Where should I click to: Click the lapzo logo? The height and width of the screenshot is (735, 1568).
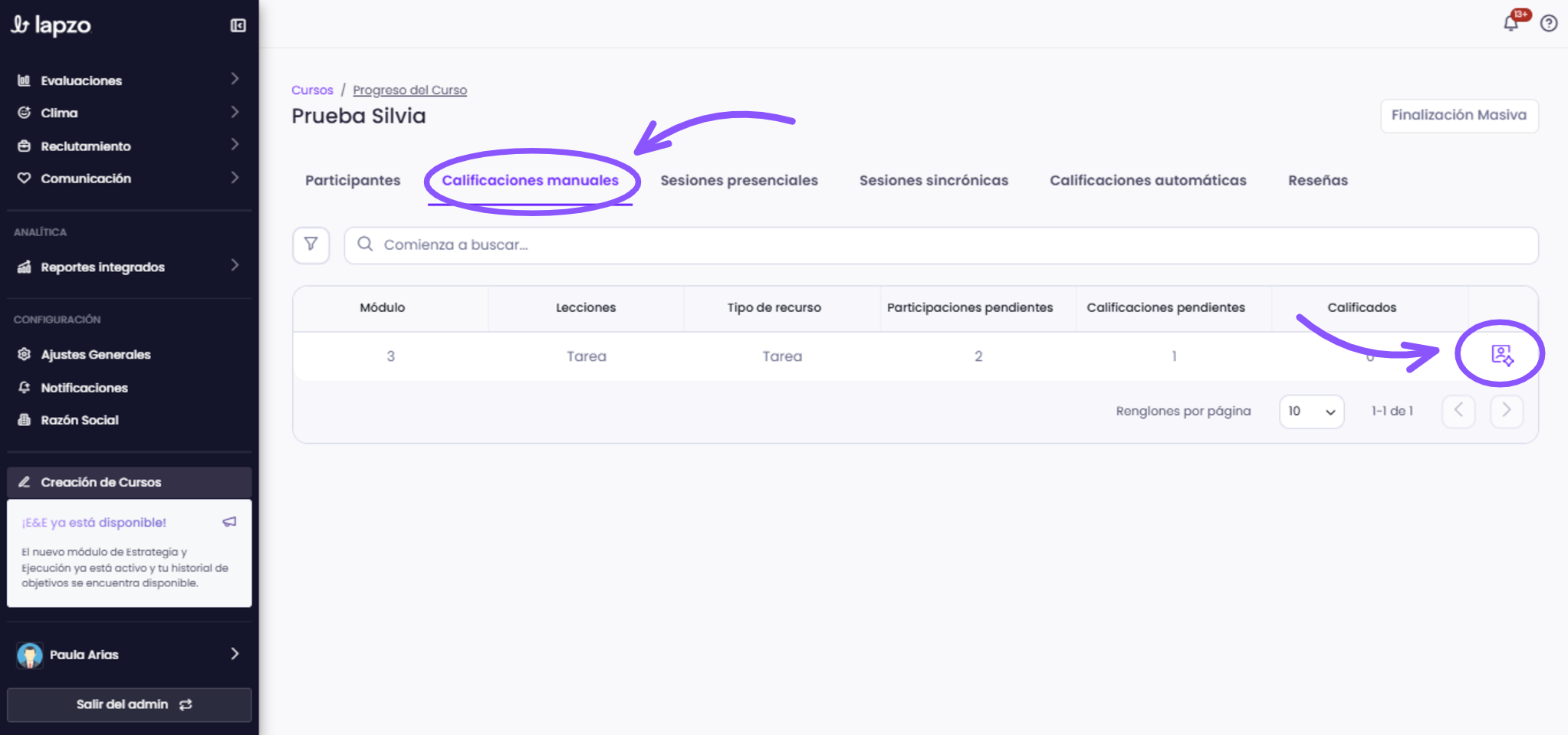click(x=51, y=25)
